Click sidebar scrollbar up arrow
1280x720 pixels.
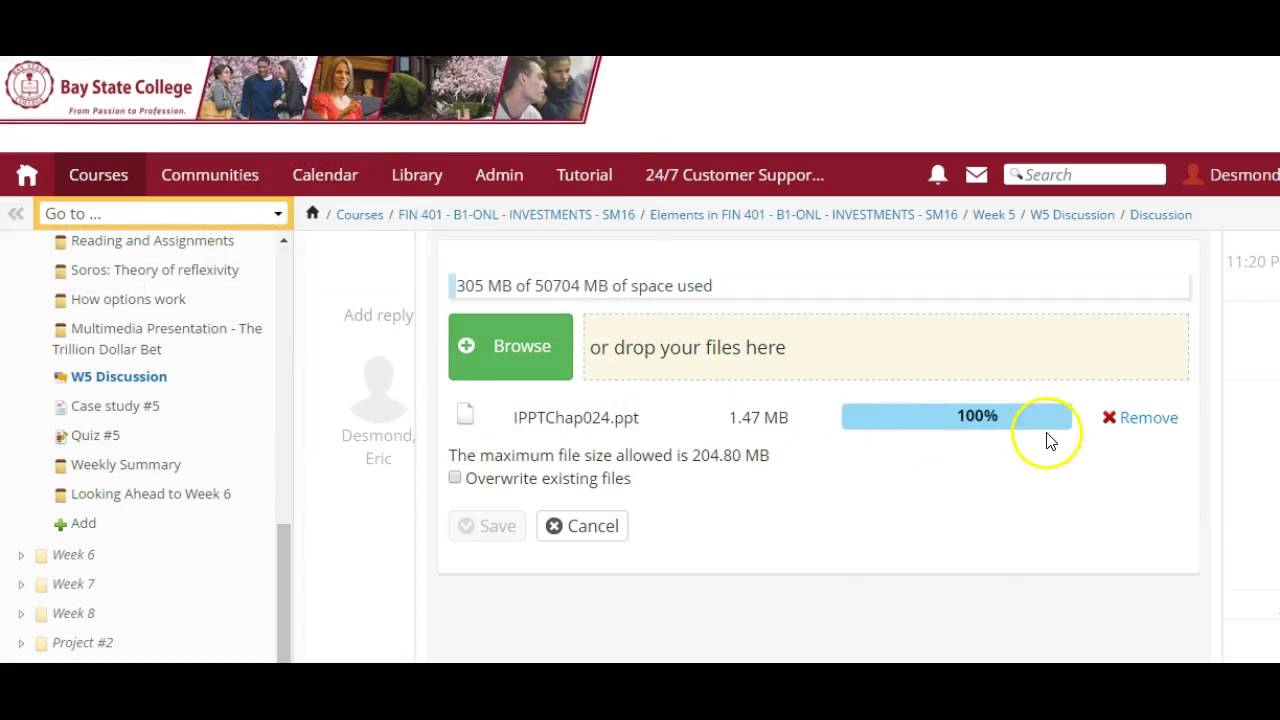tap(283, 241)
